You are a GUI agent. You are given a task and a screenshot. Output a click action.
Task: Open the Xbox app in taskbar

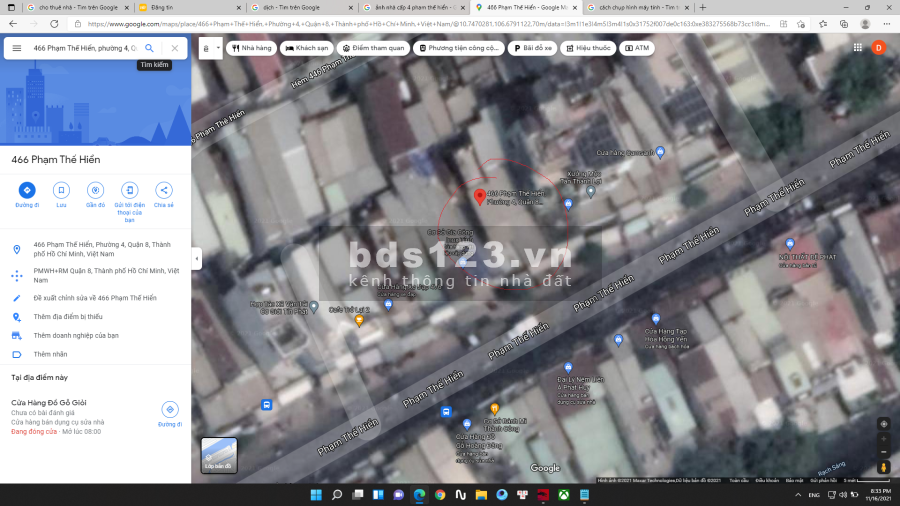pos(564,495)
